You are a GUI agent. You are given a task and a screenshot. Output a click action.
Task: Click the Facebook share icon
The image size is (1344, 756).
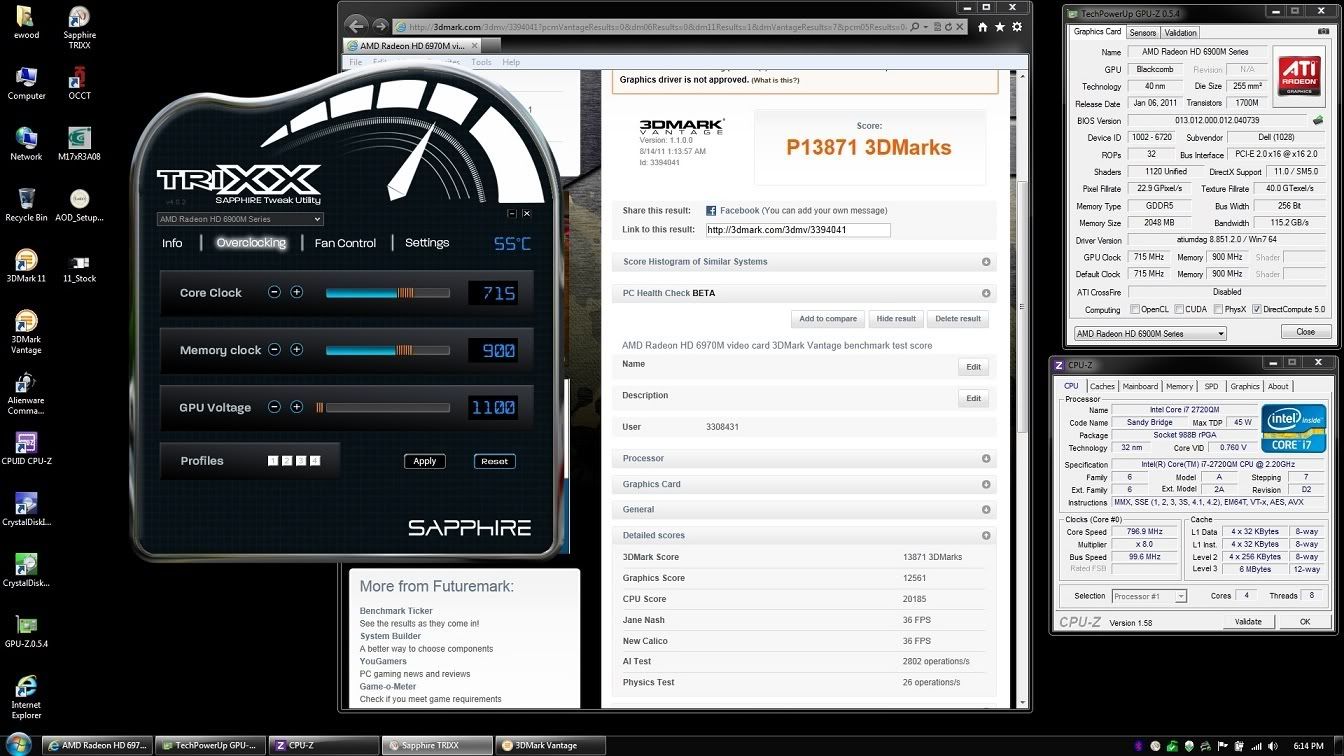click(x=711, y=211)
